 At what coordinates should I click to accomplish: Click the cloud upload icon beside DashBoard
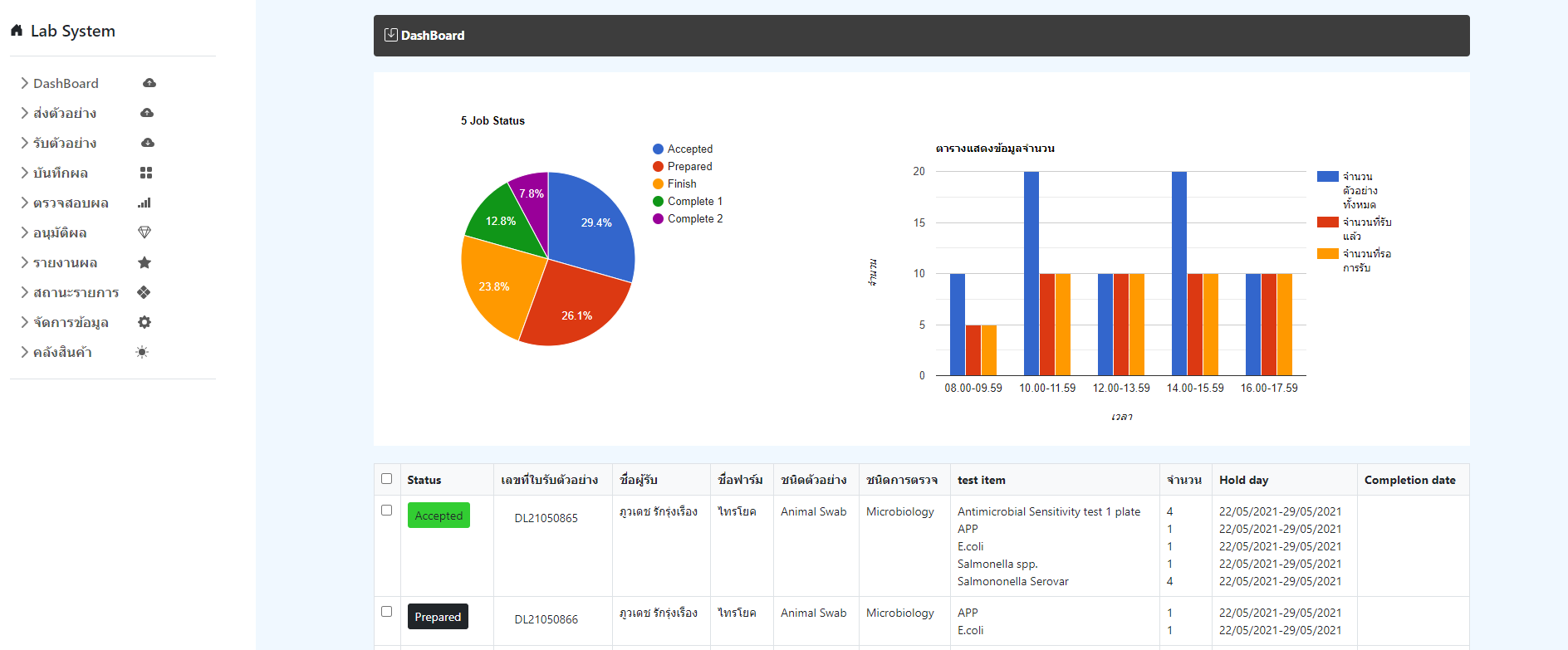tap(149, 83)
